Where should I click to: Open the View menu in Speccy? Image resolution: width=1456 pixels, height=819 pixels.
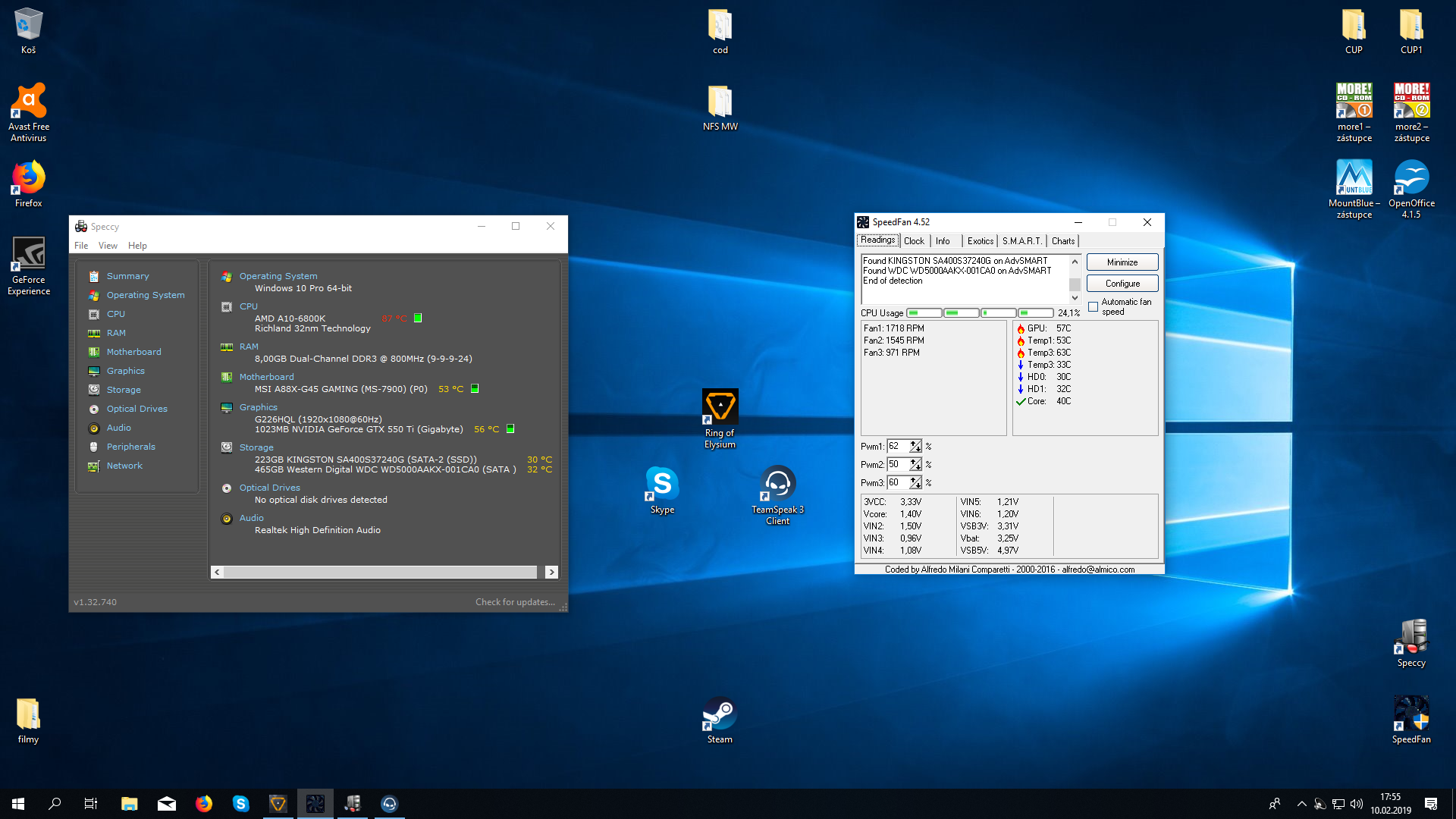(x=108, y=246)
